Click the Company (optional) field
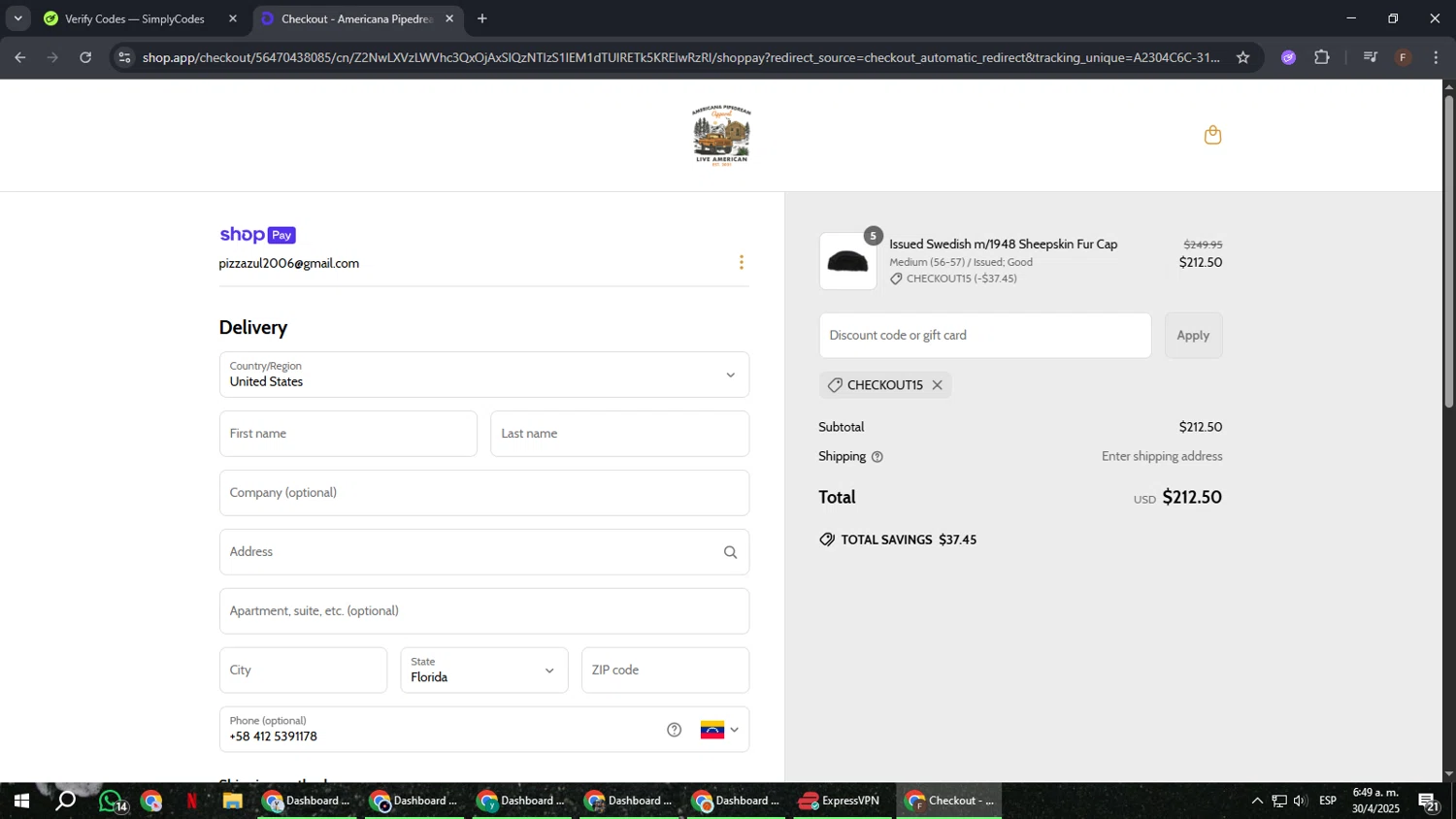 pos(484,493)
